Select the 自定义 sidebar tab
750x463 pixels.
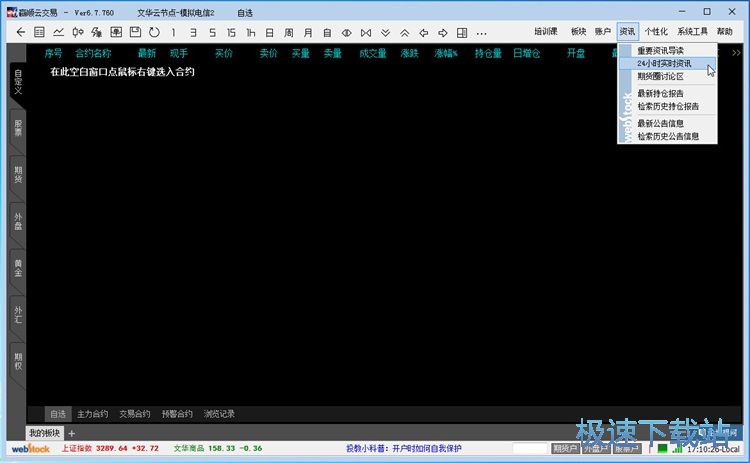click(x=18, y=81)
